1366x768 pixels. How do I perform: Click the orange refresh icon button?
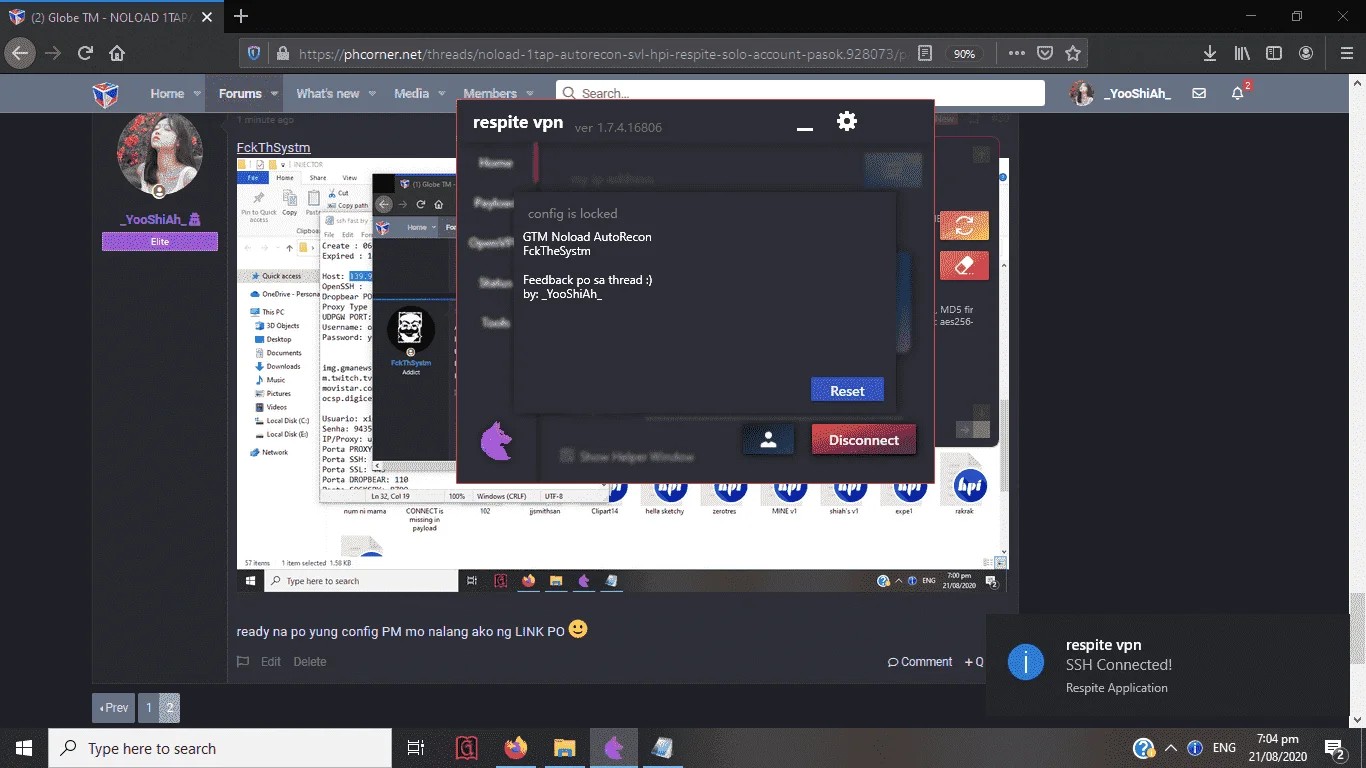(964, 226)
